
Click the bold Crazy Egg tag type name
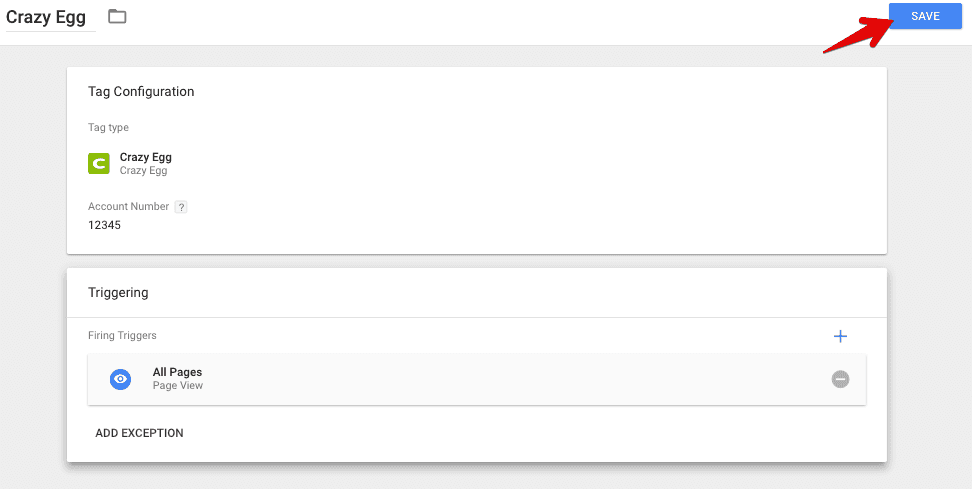(145, 157)
